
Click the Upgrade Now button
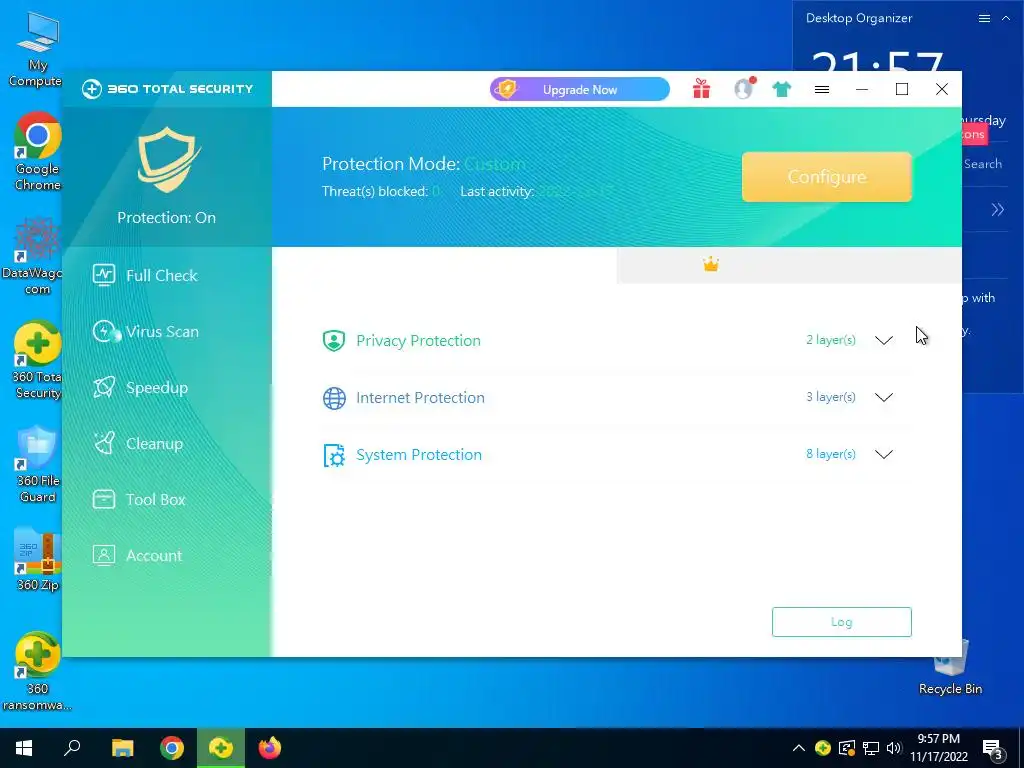pyautogui.click(x=580, y=89)
